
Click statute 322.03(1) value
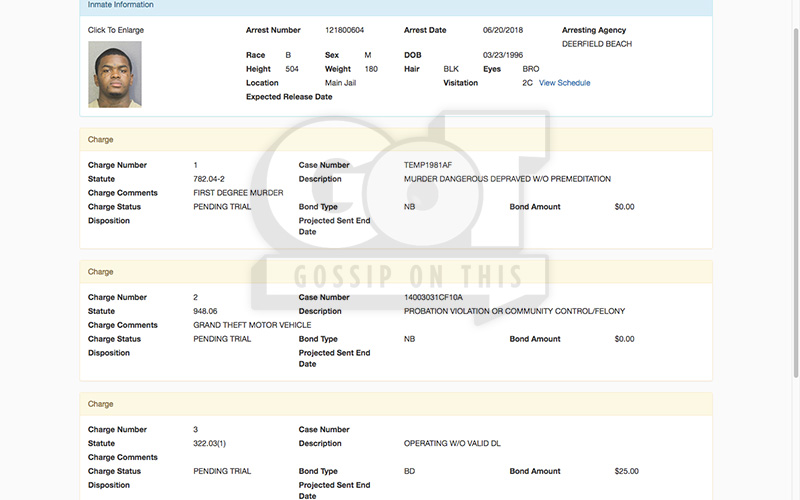(209, 443)
